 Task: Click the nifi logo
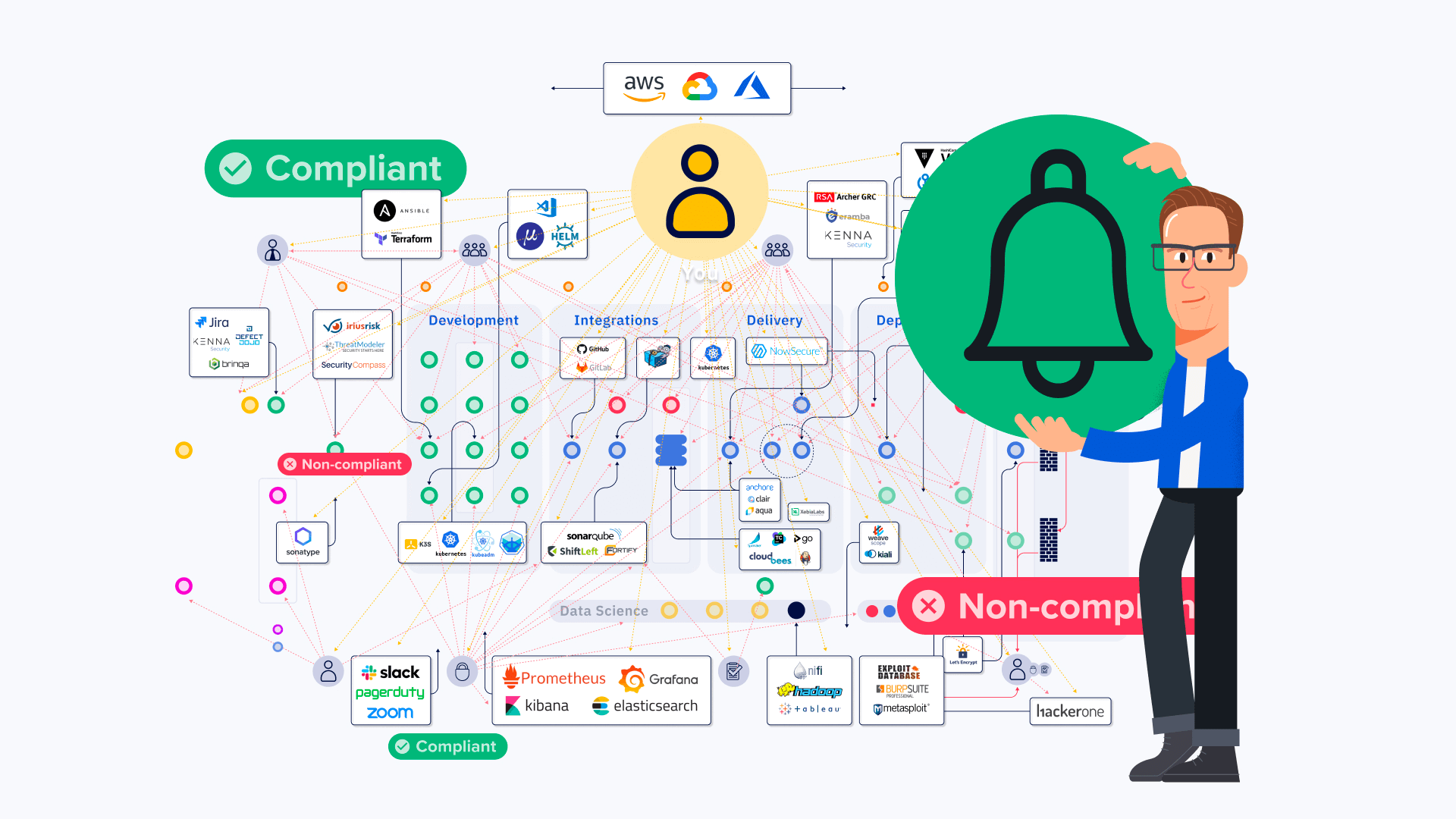(x=808, y=671)
